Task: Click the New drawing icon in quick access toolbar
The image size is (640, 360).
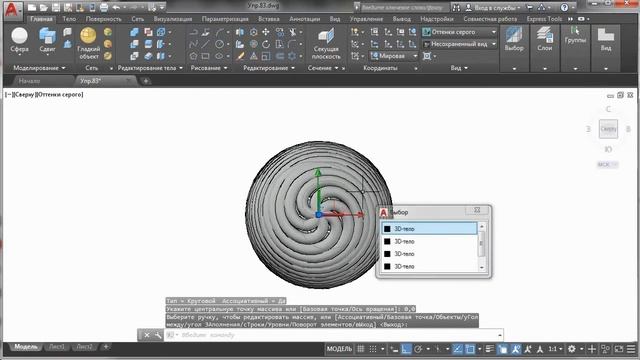Action: point(32,7)
